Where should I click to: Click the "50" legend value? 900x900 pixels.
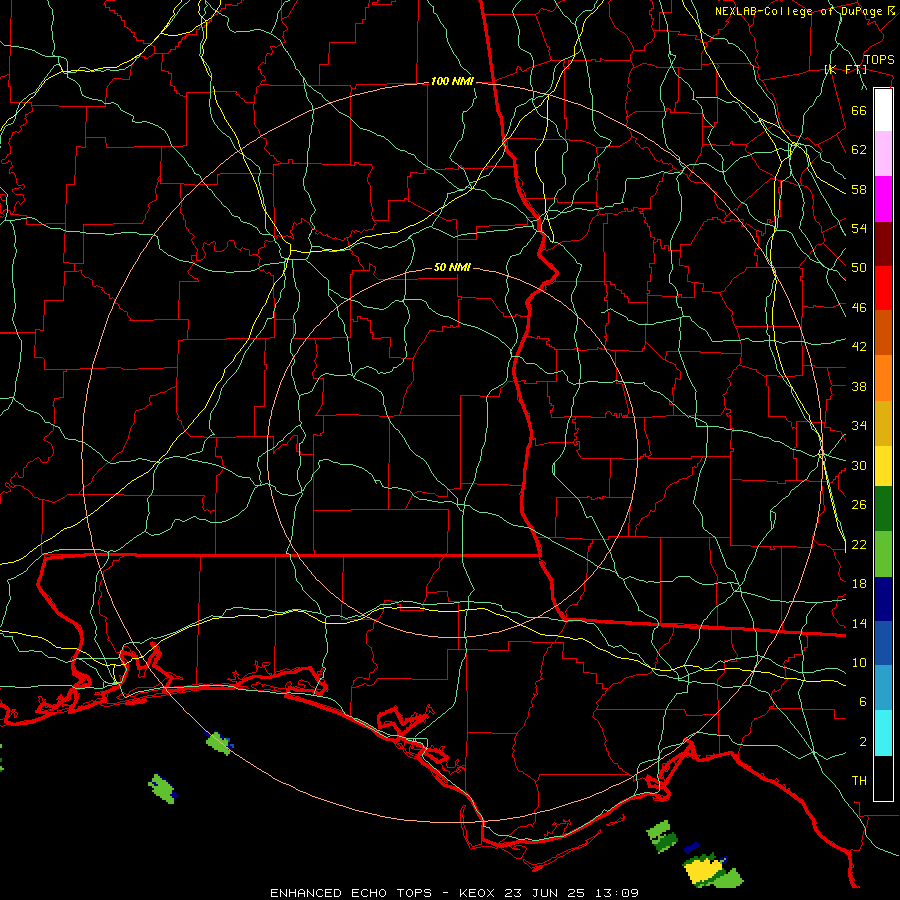pyautogui.click(x=859, y=268)
